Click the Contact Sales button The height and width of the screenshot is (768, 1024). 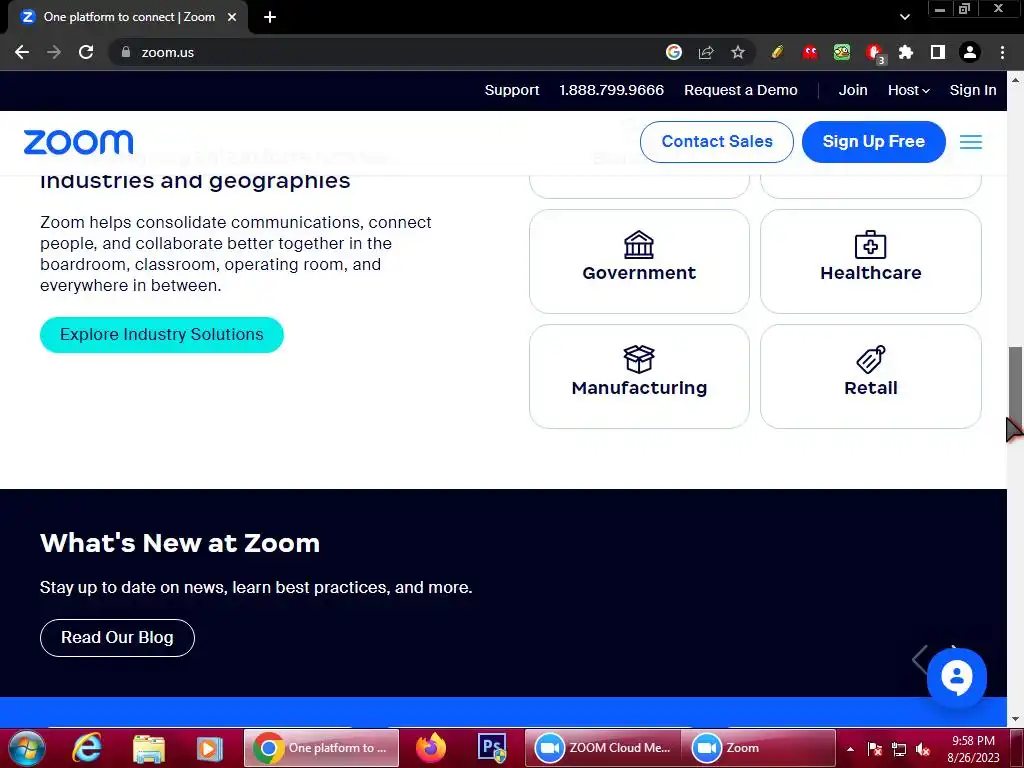(716, 142)
